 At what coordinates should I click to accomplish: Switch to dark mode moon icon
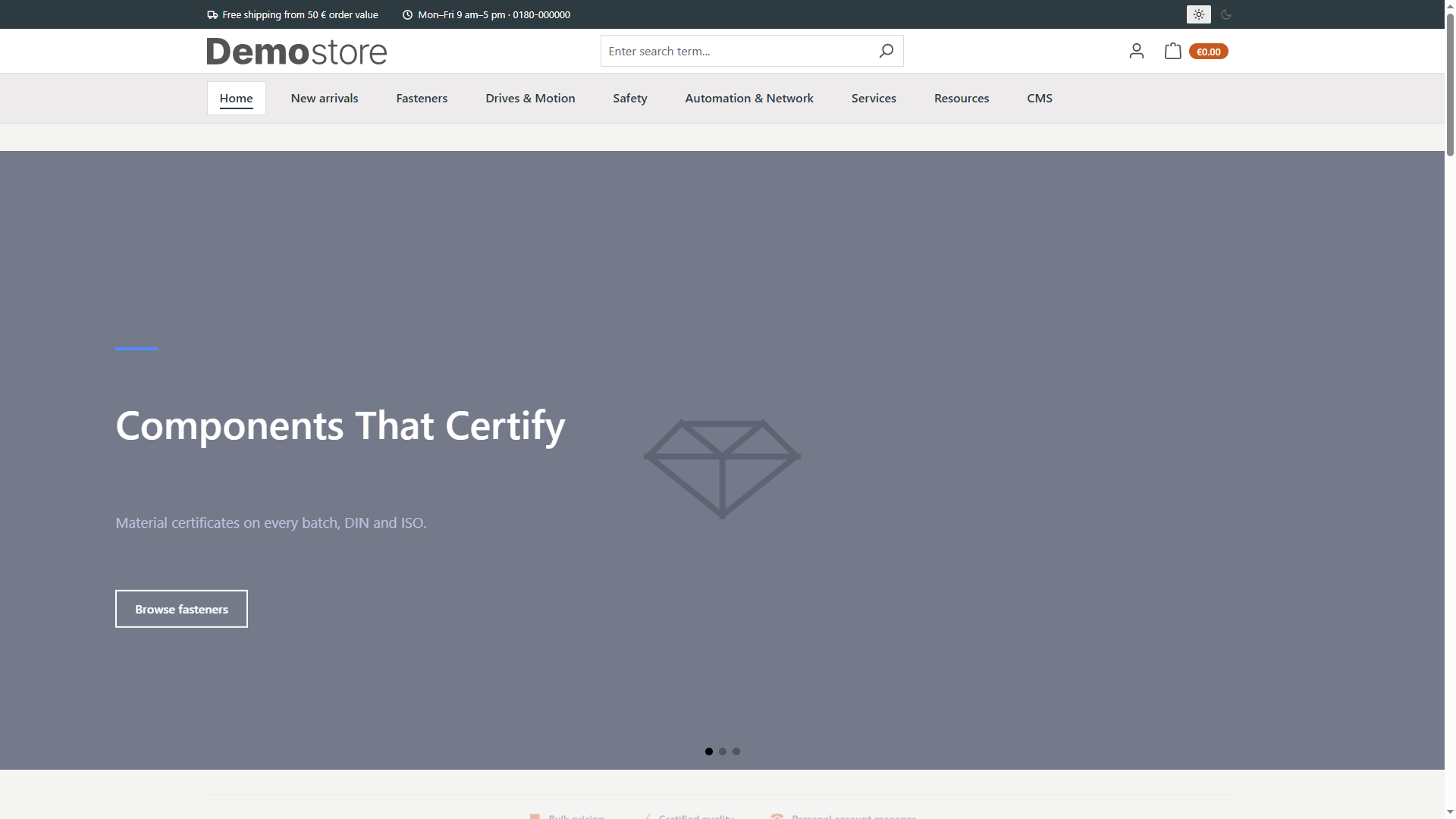coord(1226,14)
